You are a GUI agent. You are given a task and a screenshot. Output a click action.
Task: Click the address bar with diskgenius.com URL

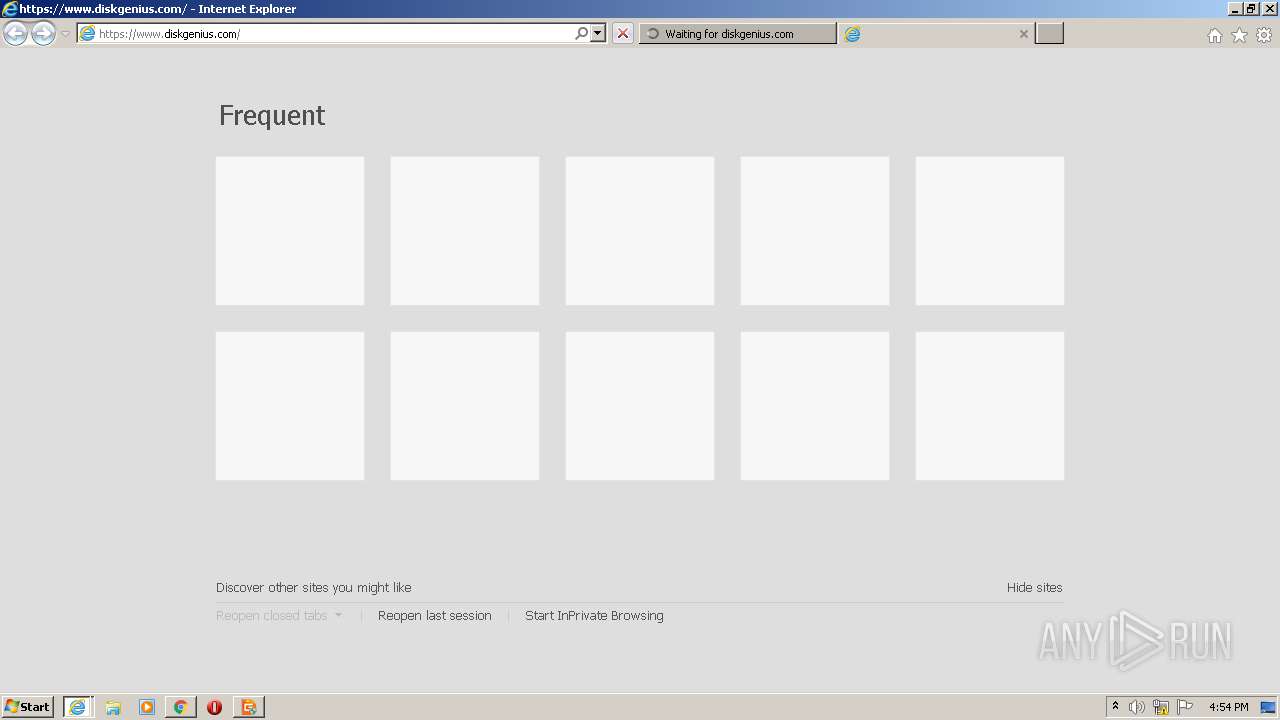325,34
